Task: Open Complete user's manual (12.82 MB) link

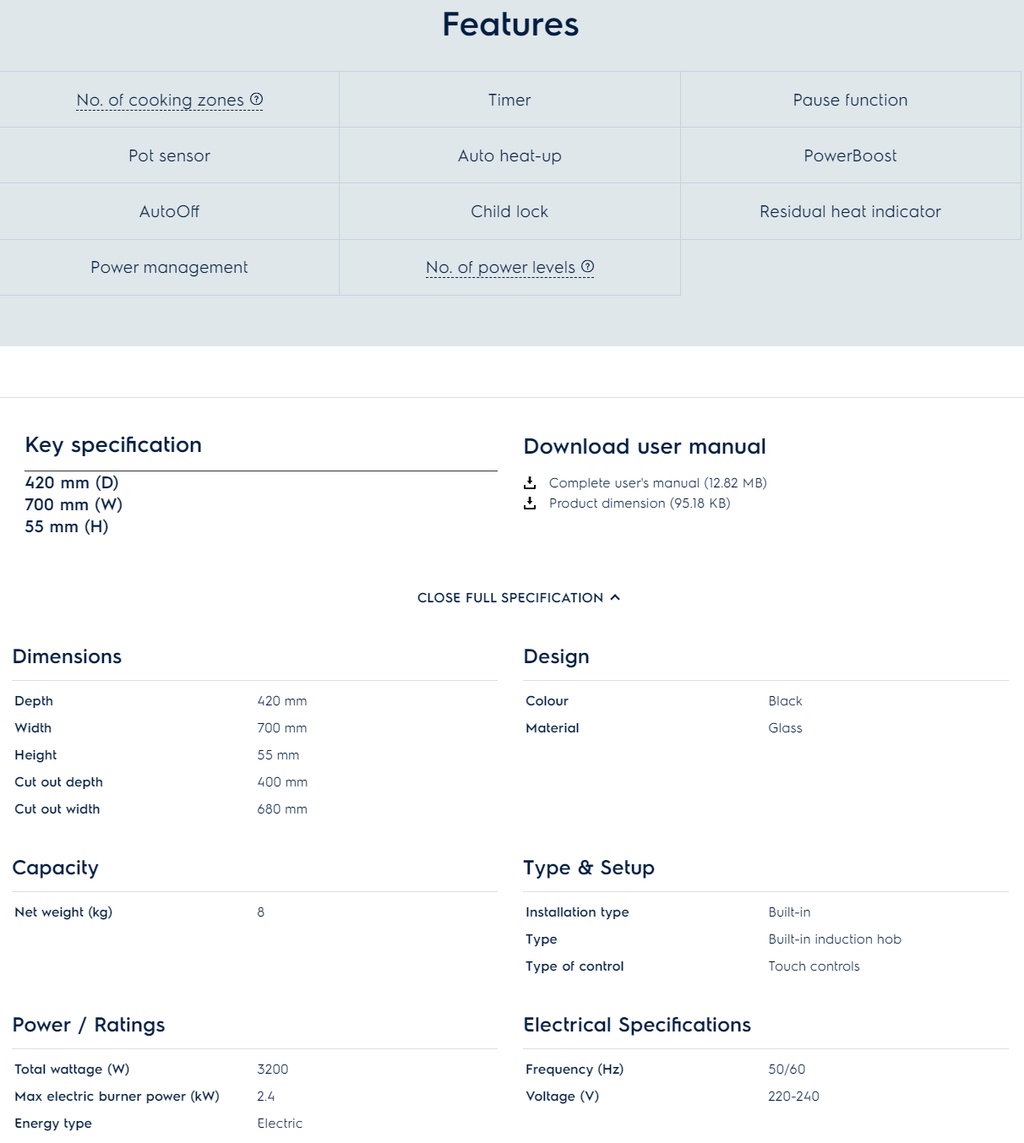Action: (x=657, y=483)
